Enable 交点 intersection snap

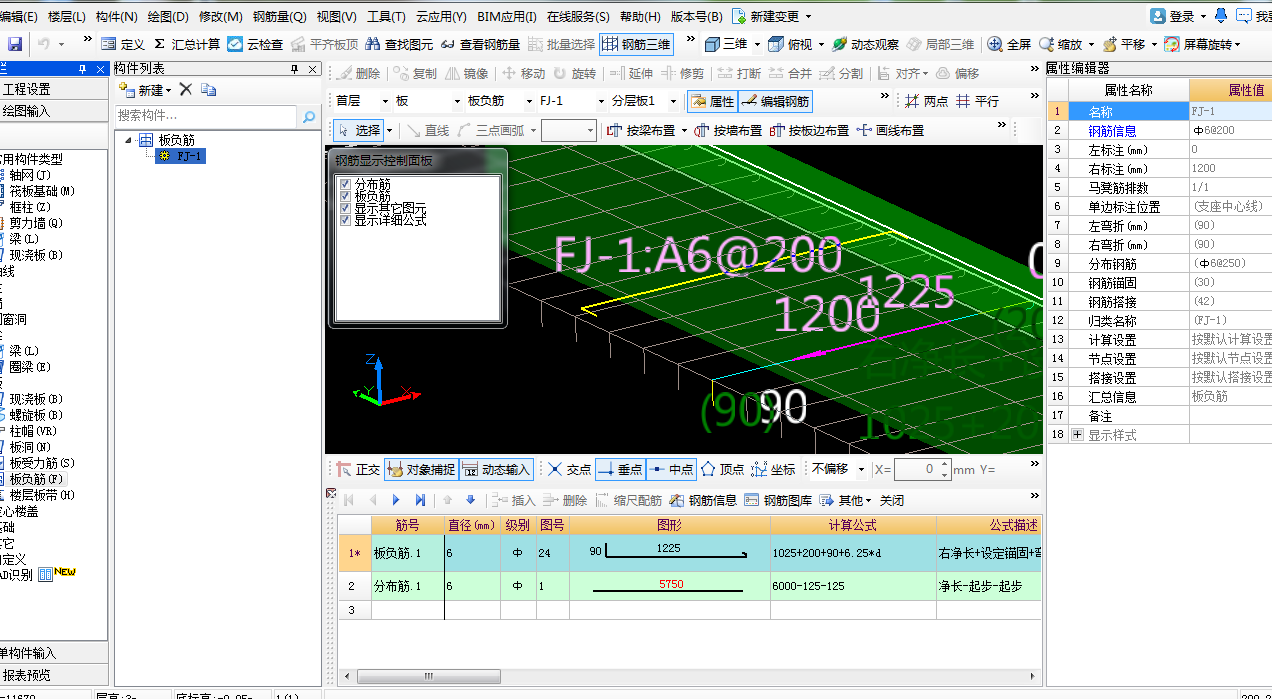pyautogui.click(x=569, y=469)
